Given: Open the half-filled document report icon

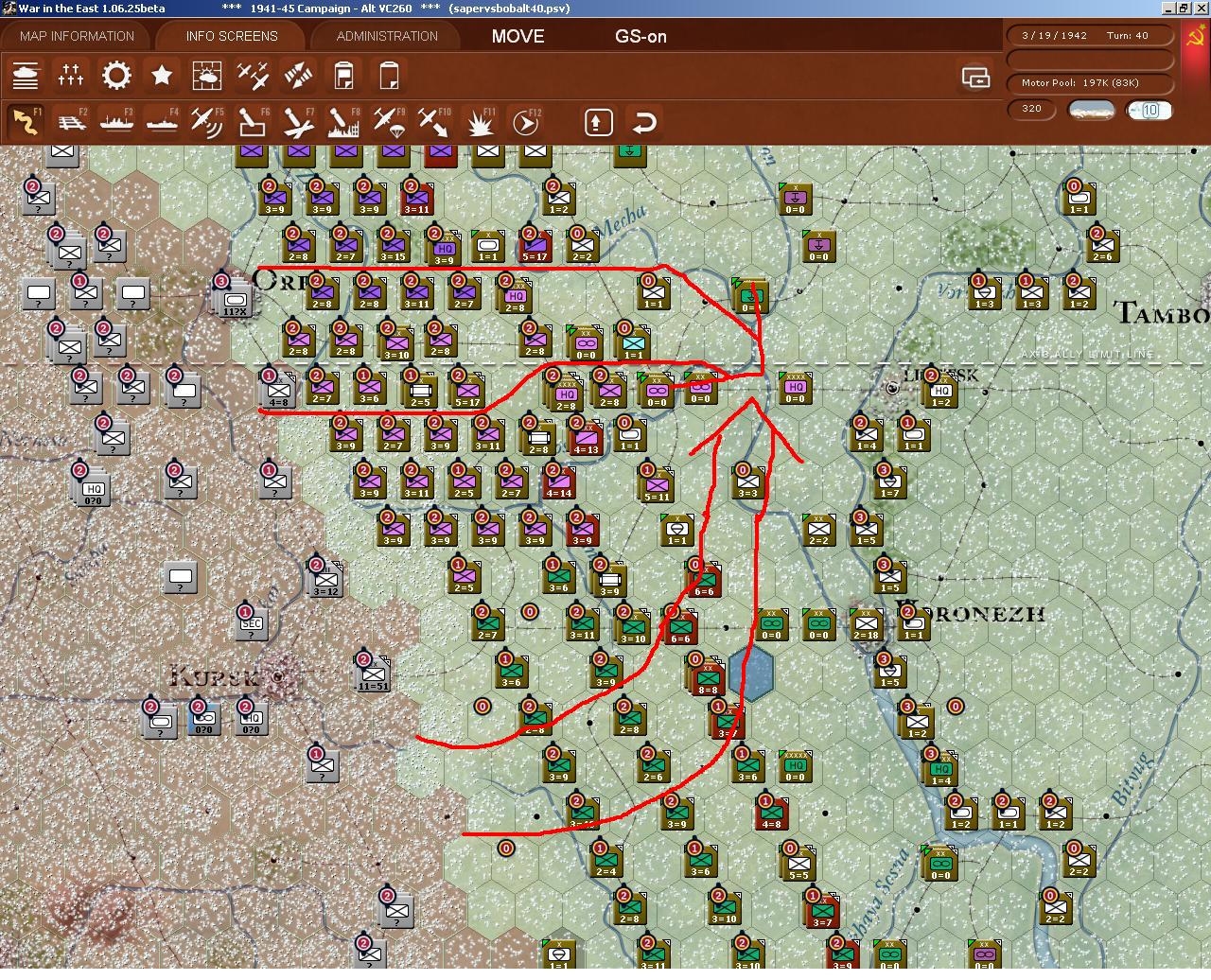Looking at the screenshot, I should click(343, 75).
